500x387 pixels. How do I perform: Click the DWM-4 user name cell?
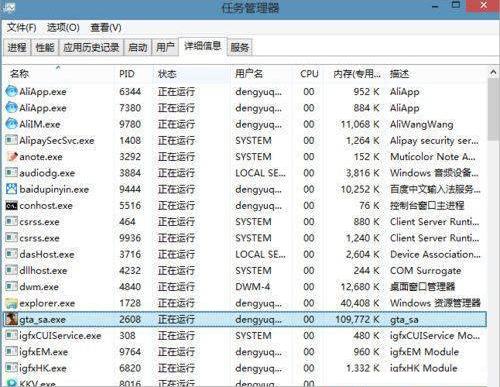252,287
